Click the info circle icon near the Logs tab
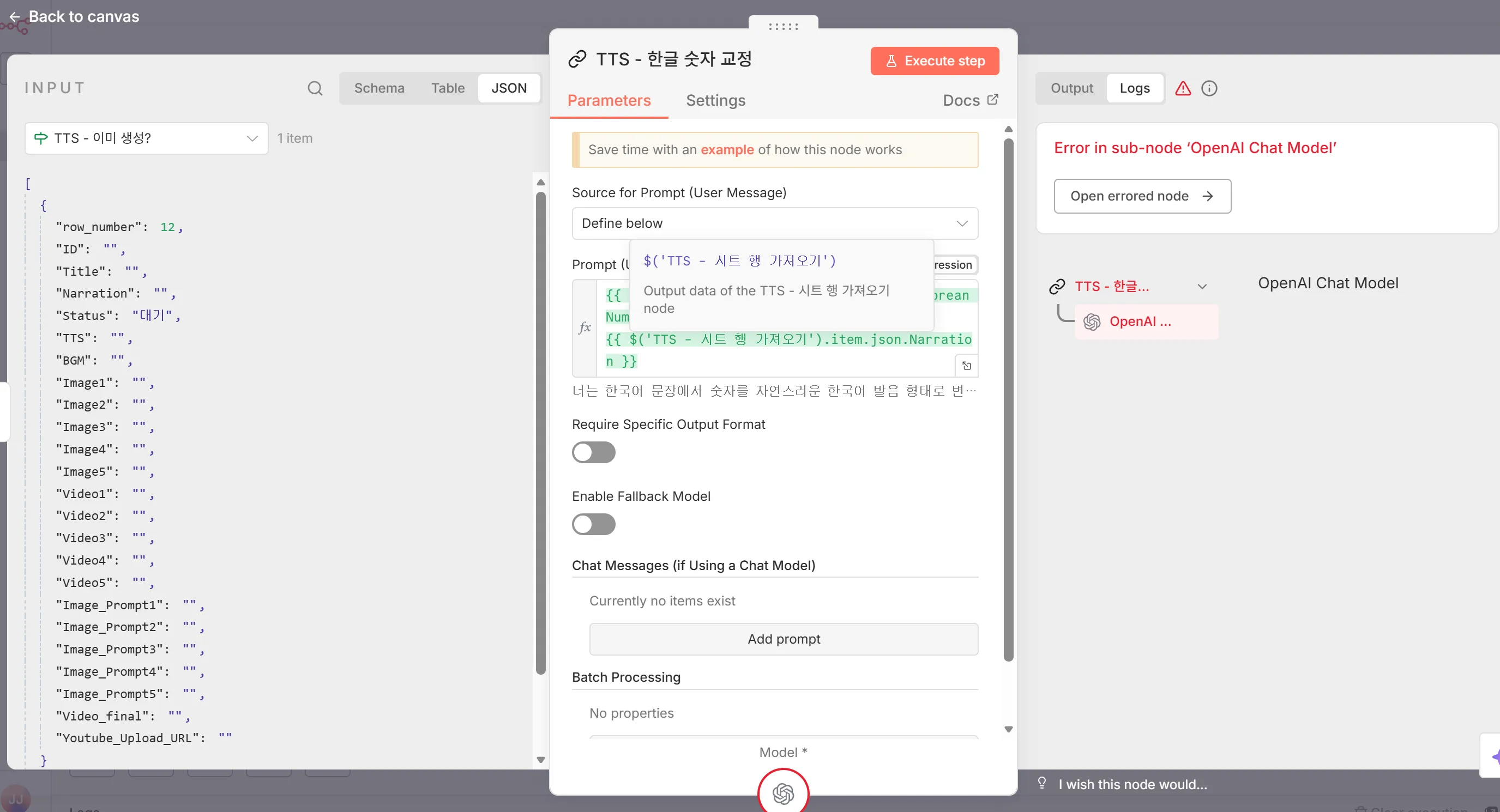Viewport: 1500px width, 812px height. click(1209, 88)
